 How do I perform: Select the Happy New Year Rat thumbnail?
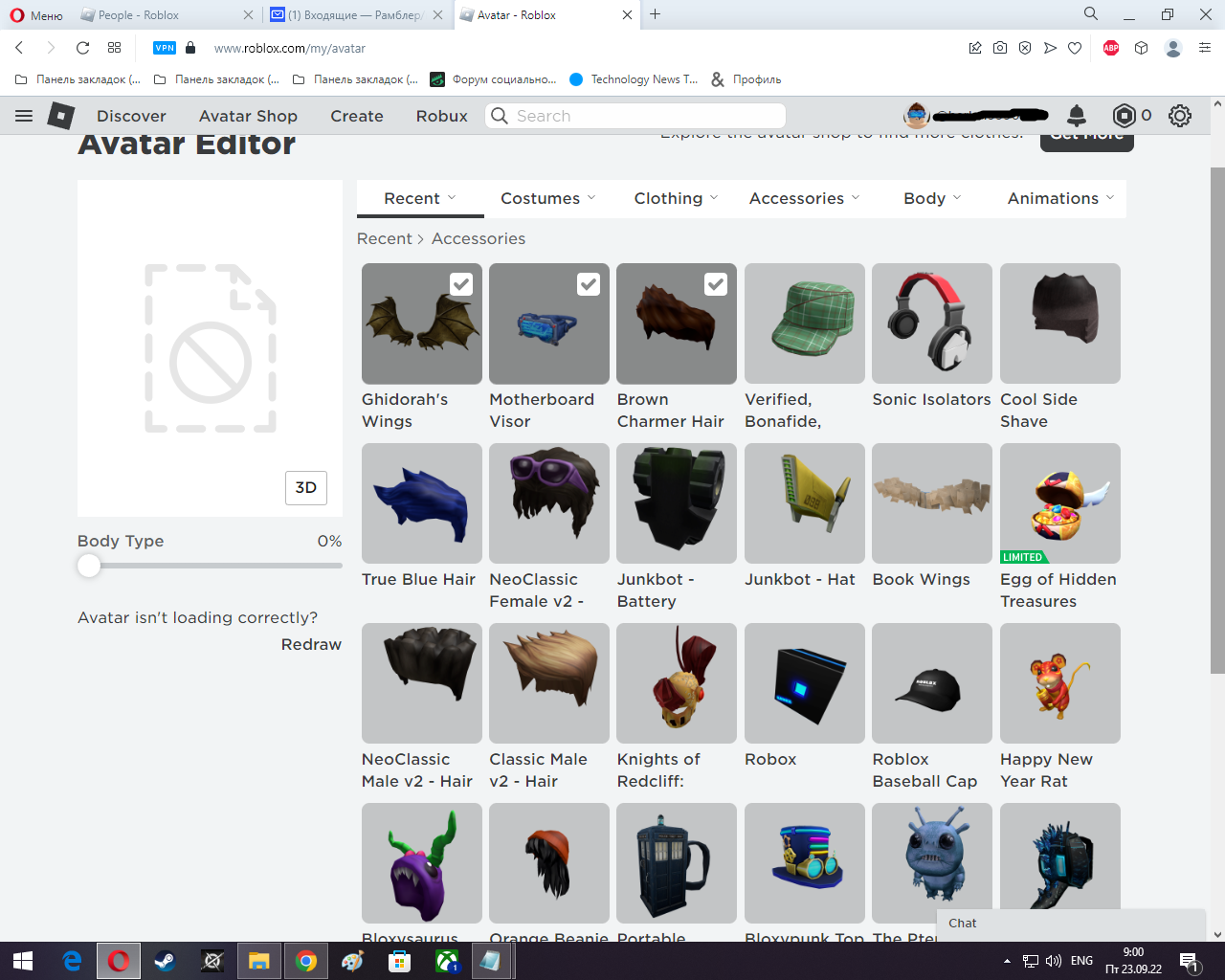click(x=1060, y=683)
